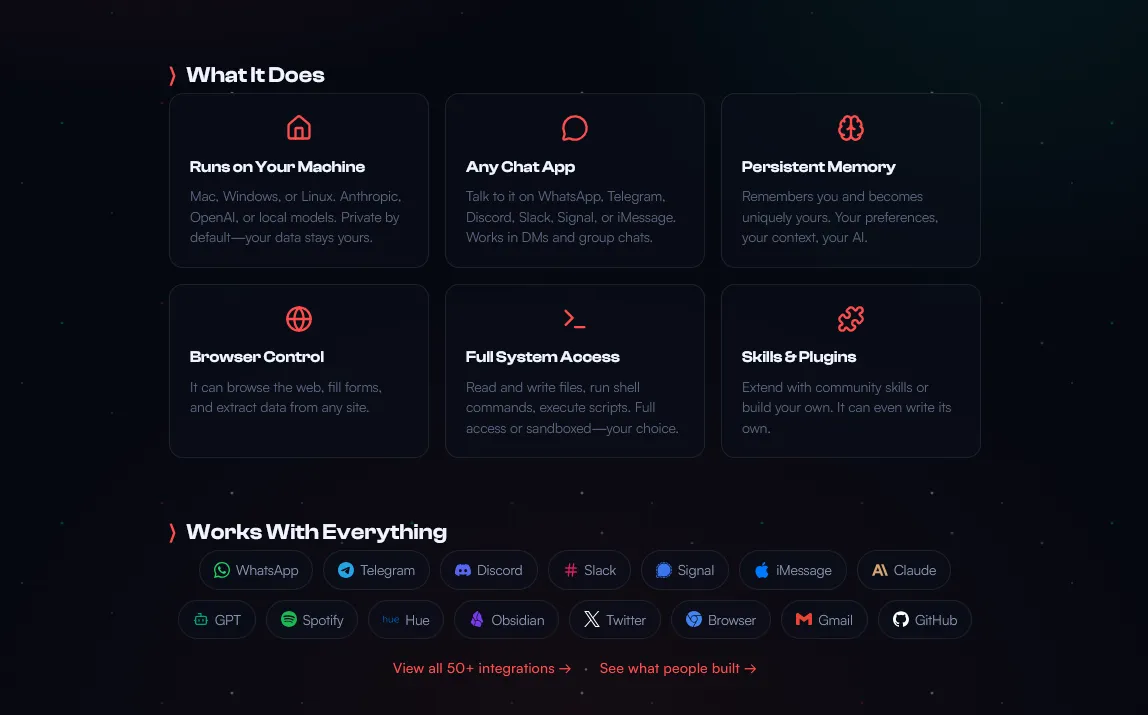This screenshot has height=715, width=1148.
Task: Select the GitHub integration chip
Action: point(925,620)
